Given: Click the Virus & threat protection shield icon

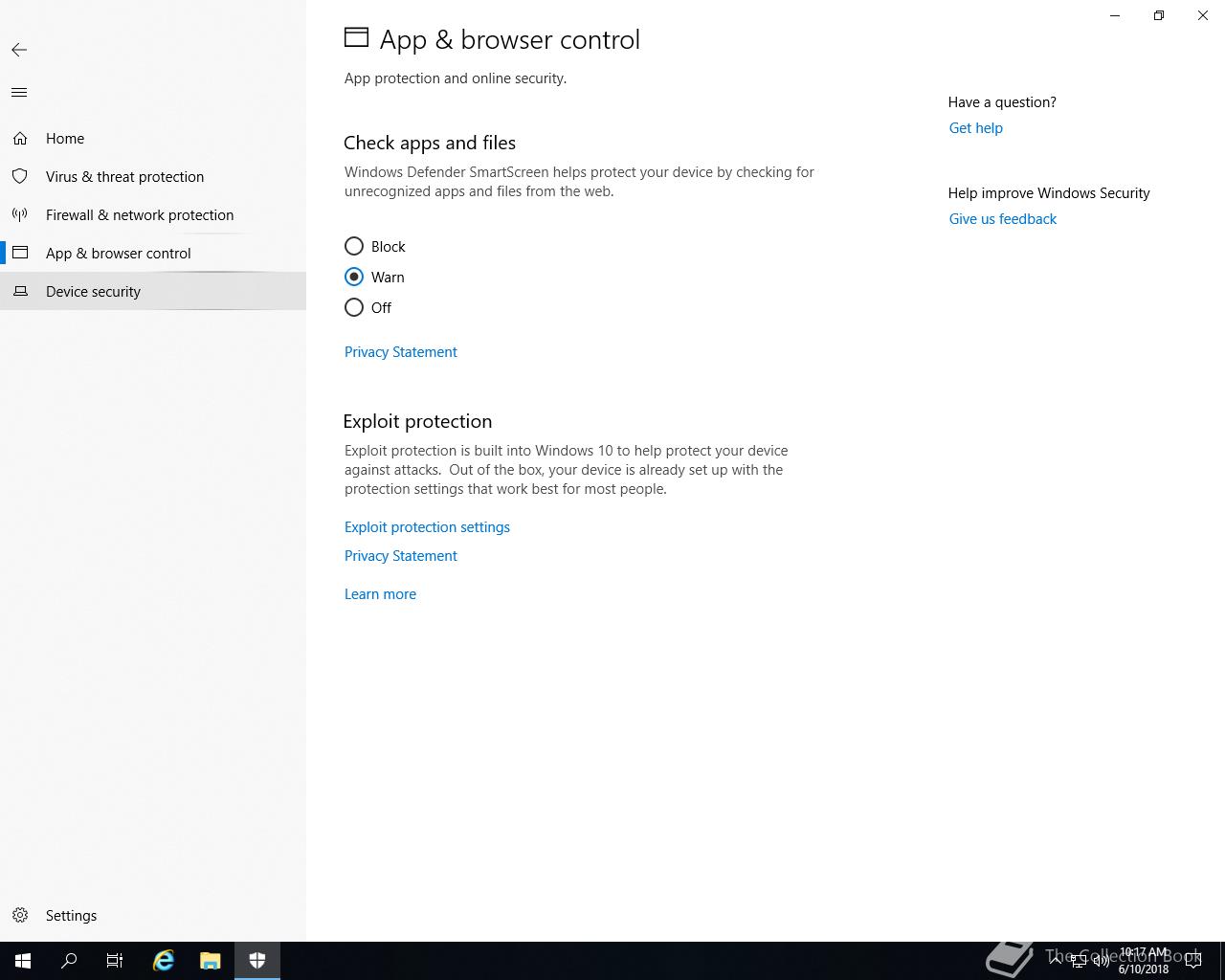Looking at the screenshot, I should click(x=20, y=177).
